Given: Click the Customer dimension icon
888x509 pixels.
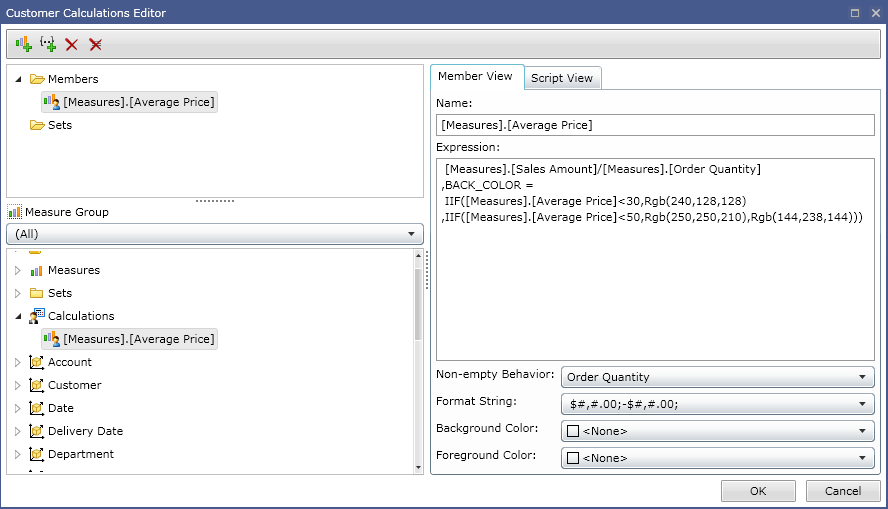Looking at the screenshot, I should (x=36, y=385).
